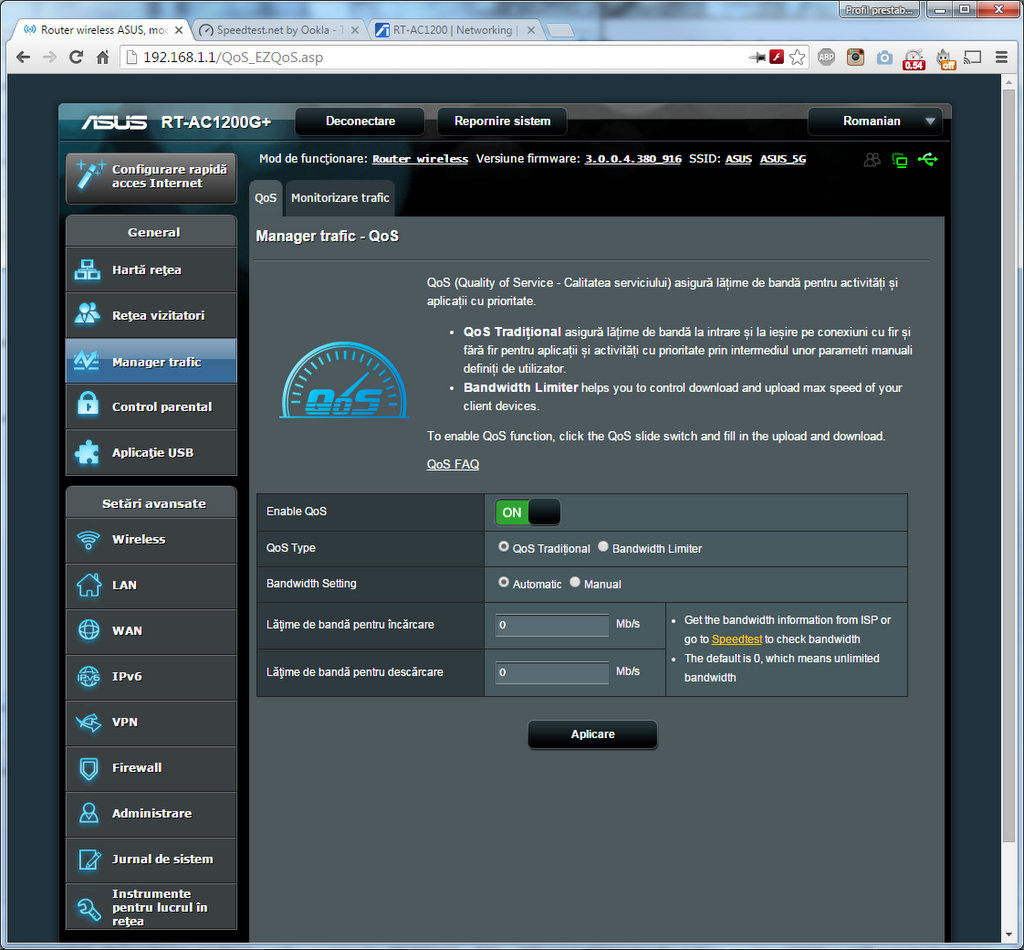The image size is (1024, 950).
Task: Click the USB status icon in header
Action: click(x=927, y=160)
